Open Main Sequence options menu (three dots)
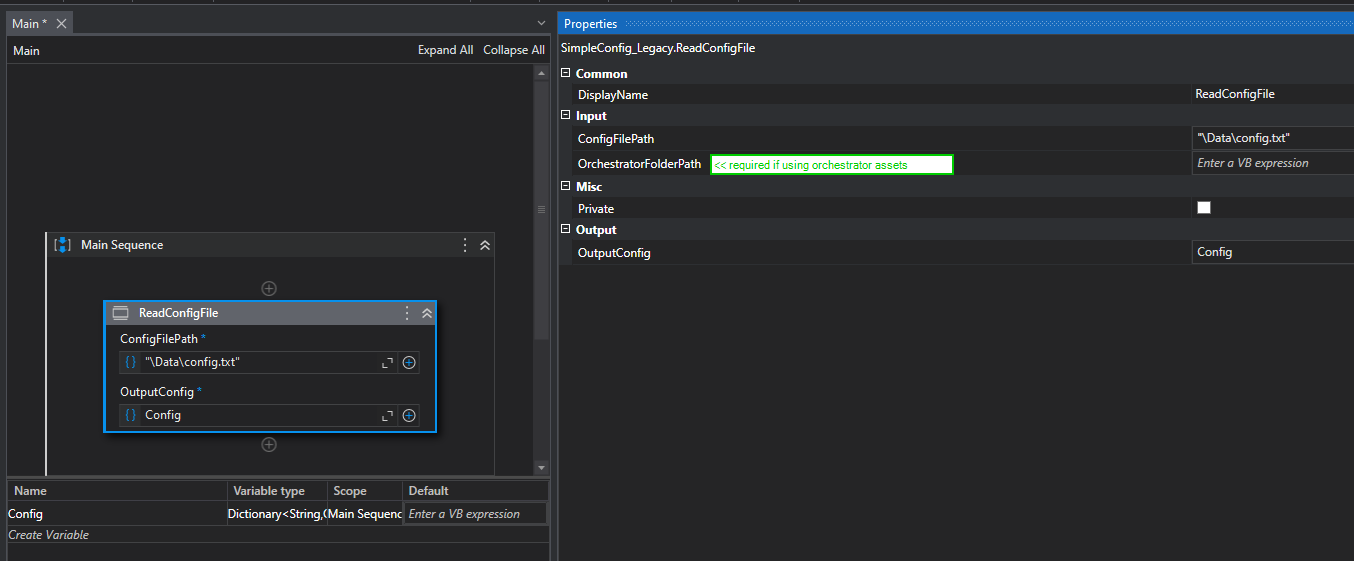The height and width of the screenshot is (561, 1354). click(464, 245)
